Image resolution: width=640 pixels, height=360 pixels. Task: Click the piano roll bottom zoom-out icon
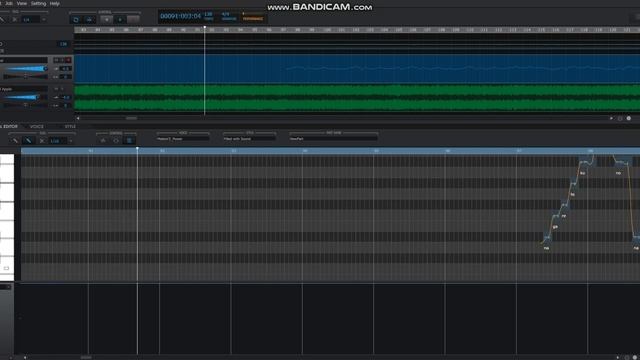[x=627, y=357]
